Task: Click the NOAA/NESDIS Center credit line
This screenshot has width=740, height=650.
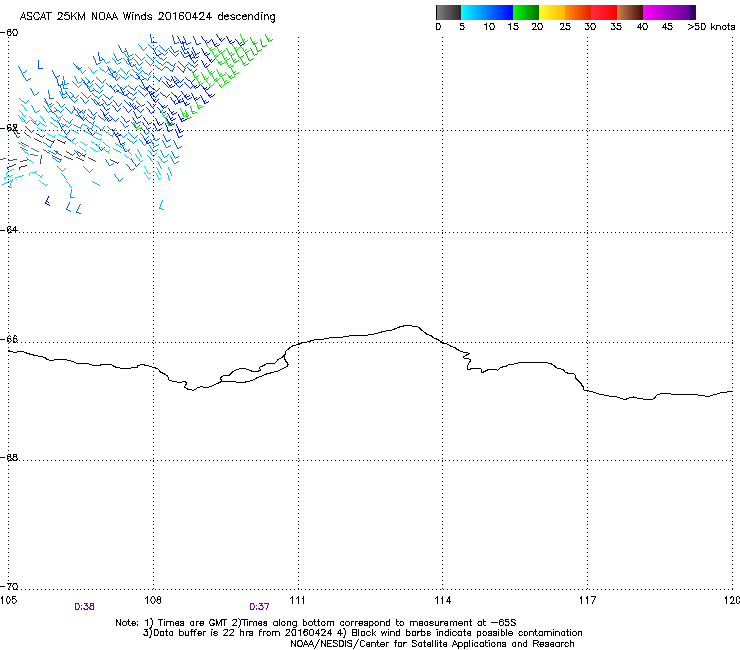Action: (432, 644)
